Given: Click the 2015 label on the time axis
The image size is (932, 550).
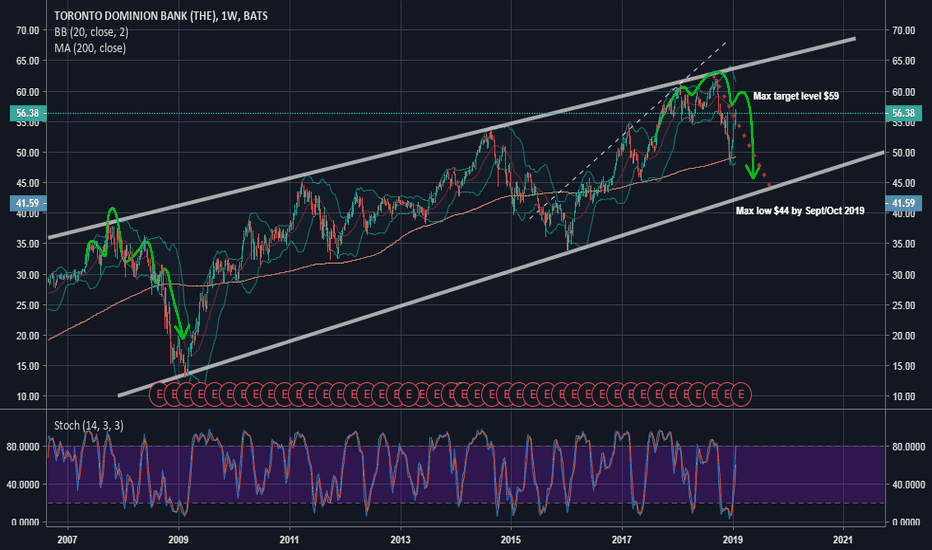Looking at the screenshot, I should click(x=511, y=539).
